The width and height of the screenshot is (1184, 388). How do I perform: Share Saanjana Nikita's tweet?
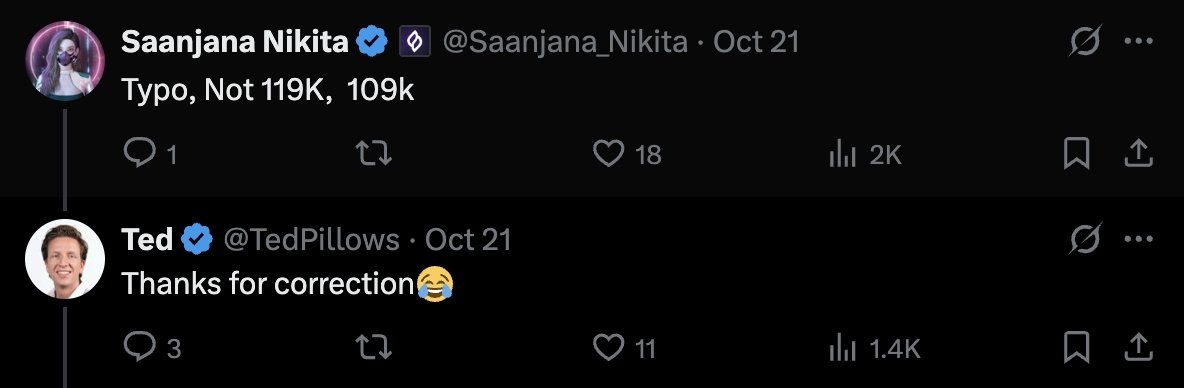[1138, 154]
